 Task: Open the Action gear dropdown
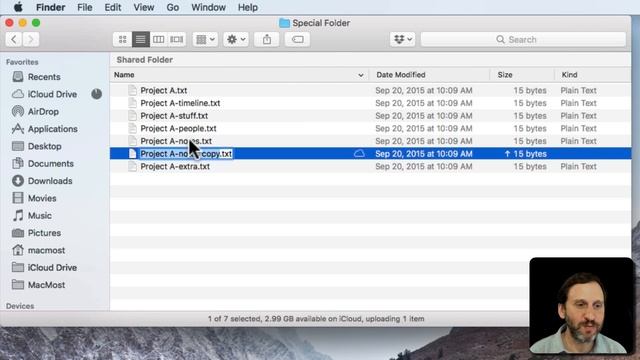tap(236, 39)
